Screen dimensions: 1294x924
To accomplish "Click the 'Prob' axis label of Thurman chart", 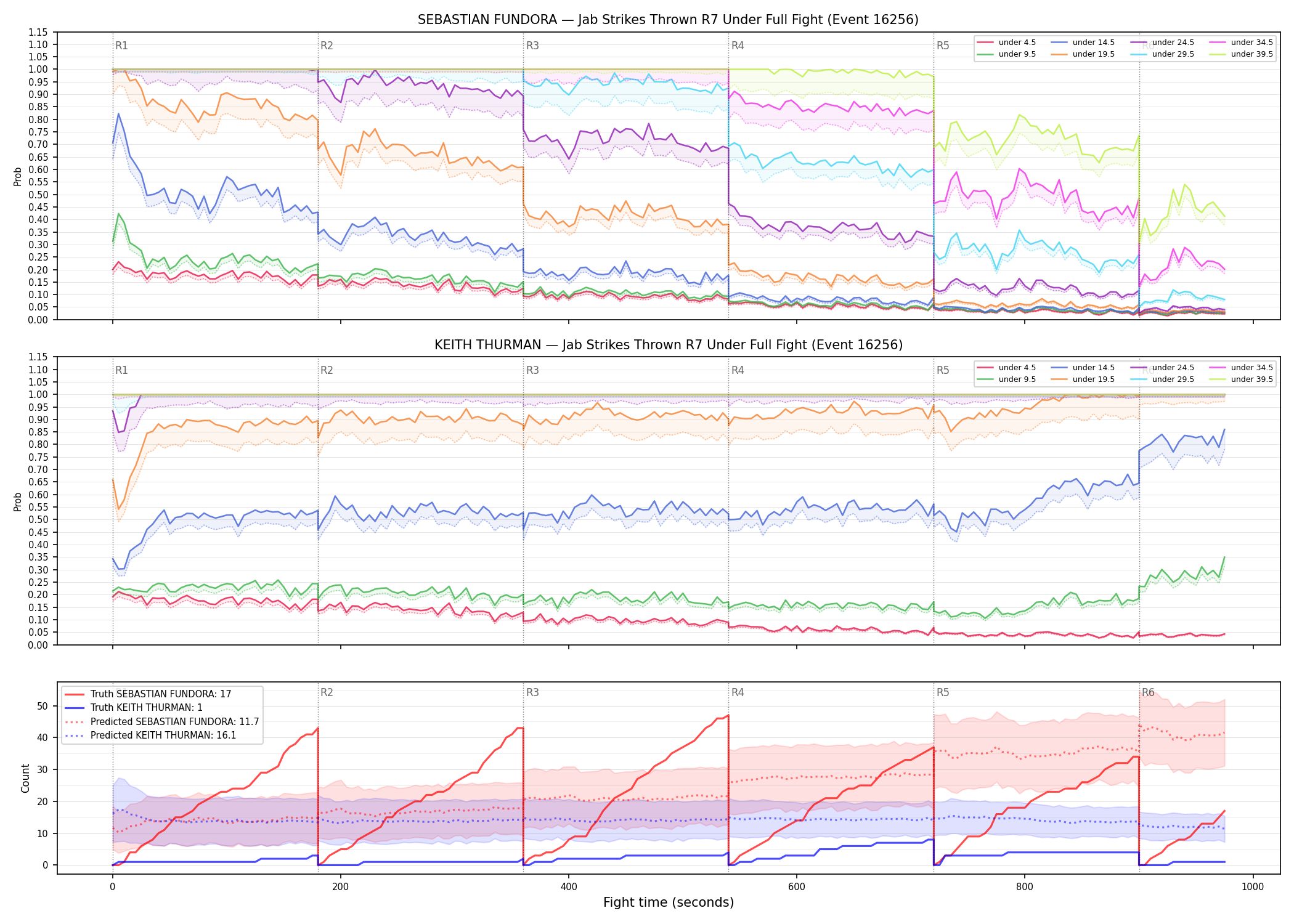I will point(18,501).
